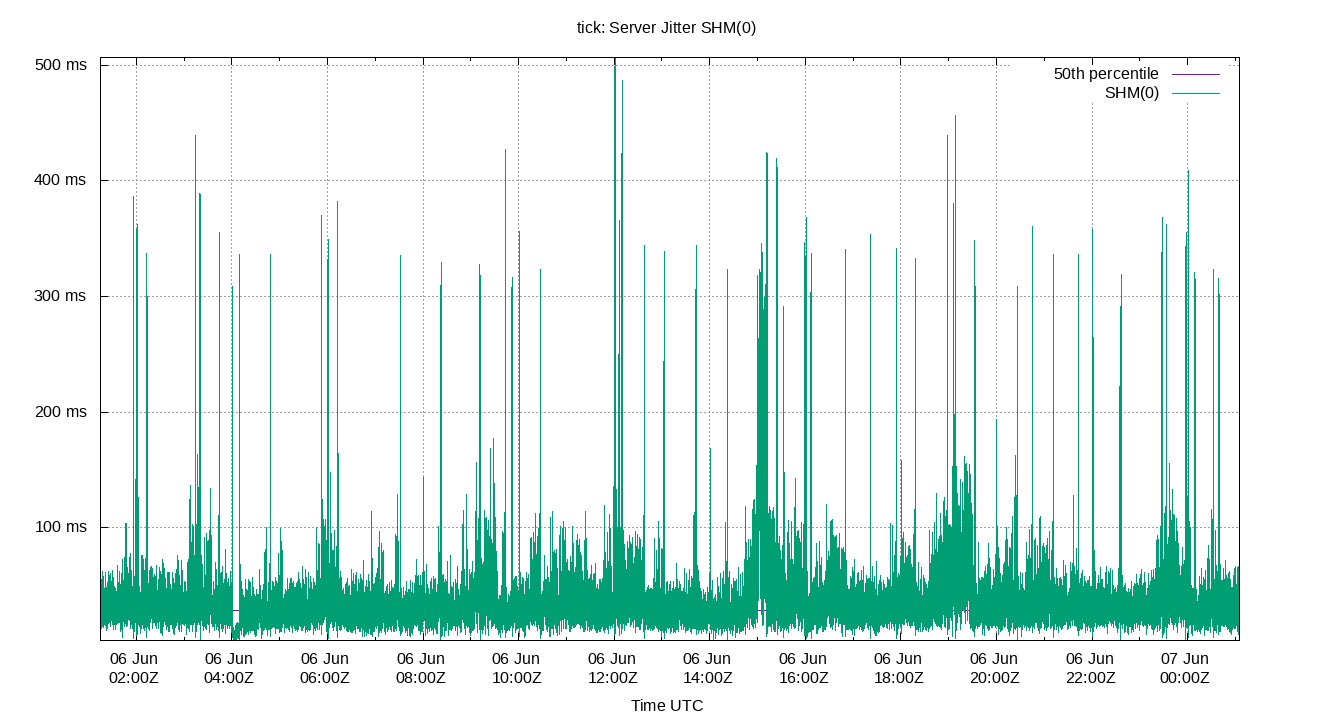Click the '300 ms' y-axis label

tap(61, 297)
